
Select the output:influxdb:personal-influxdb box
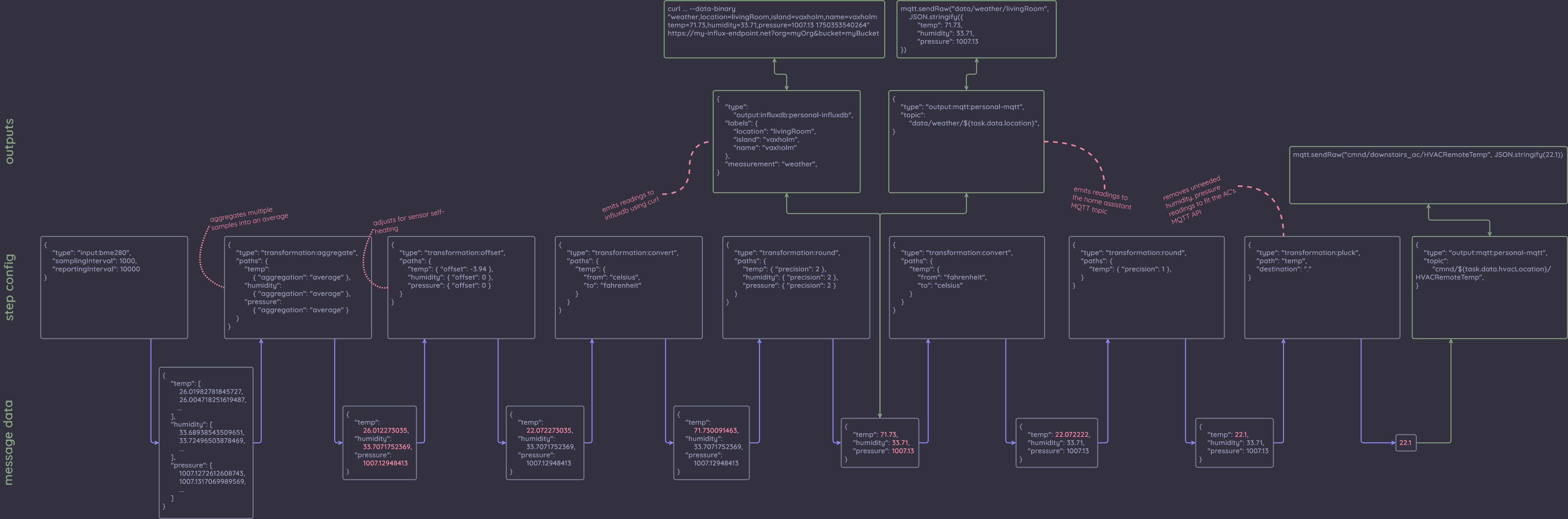point(786,142)
